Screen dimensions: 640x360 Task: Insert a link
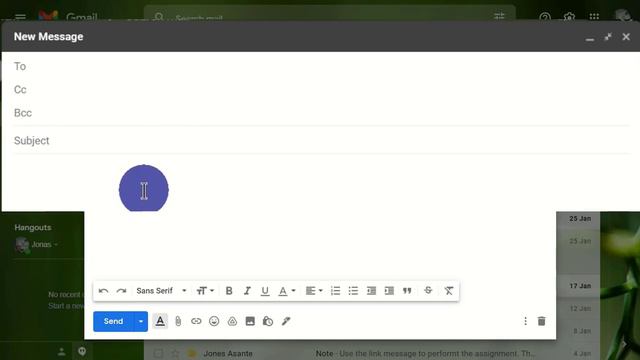(x=196, y=321)
